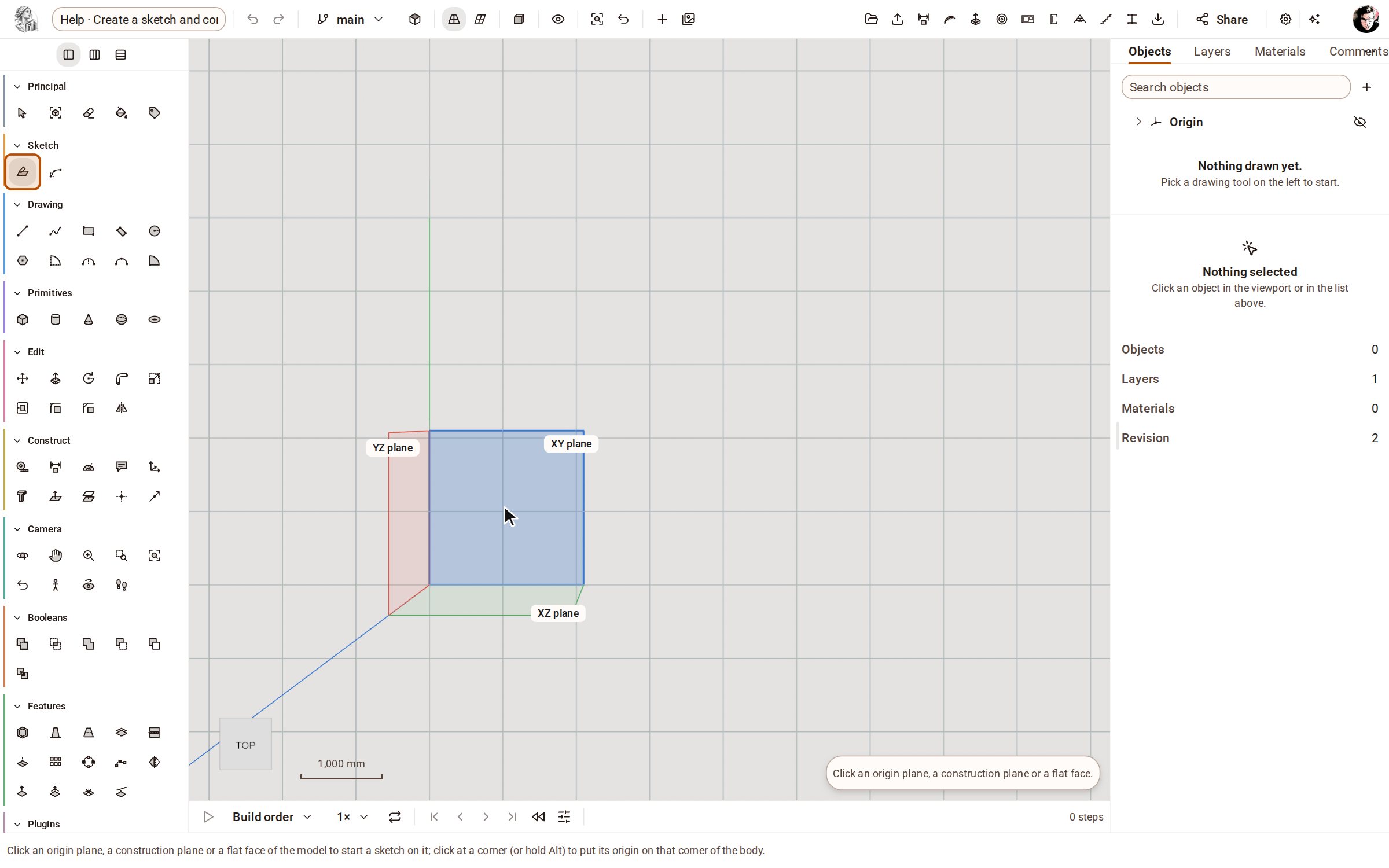Open the Comments tab
Viewport: 1389px width, 868px height.
(1358, 52)
